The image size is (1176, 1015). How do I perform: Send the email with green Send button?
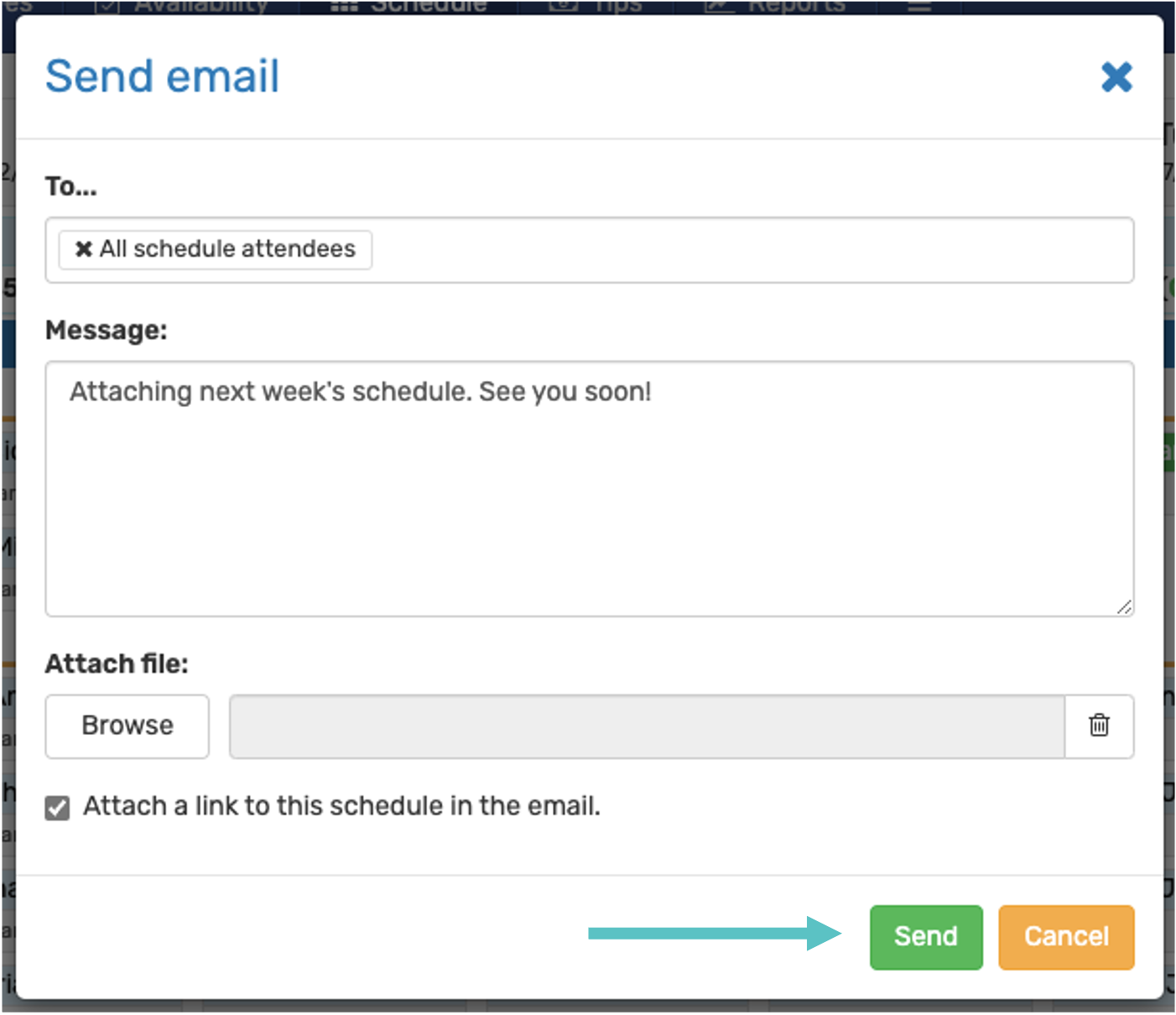[926, 937]
